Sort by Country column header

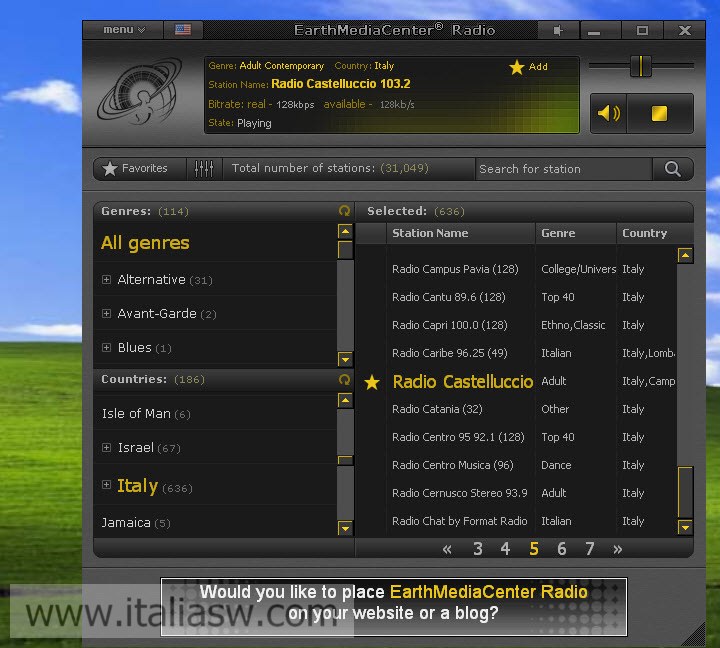point(654,233)
